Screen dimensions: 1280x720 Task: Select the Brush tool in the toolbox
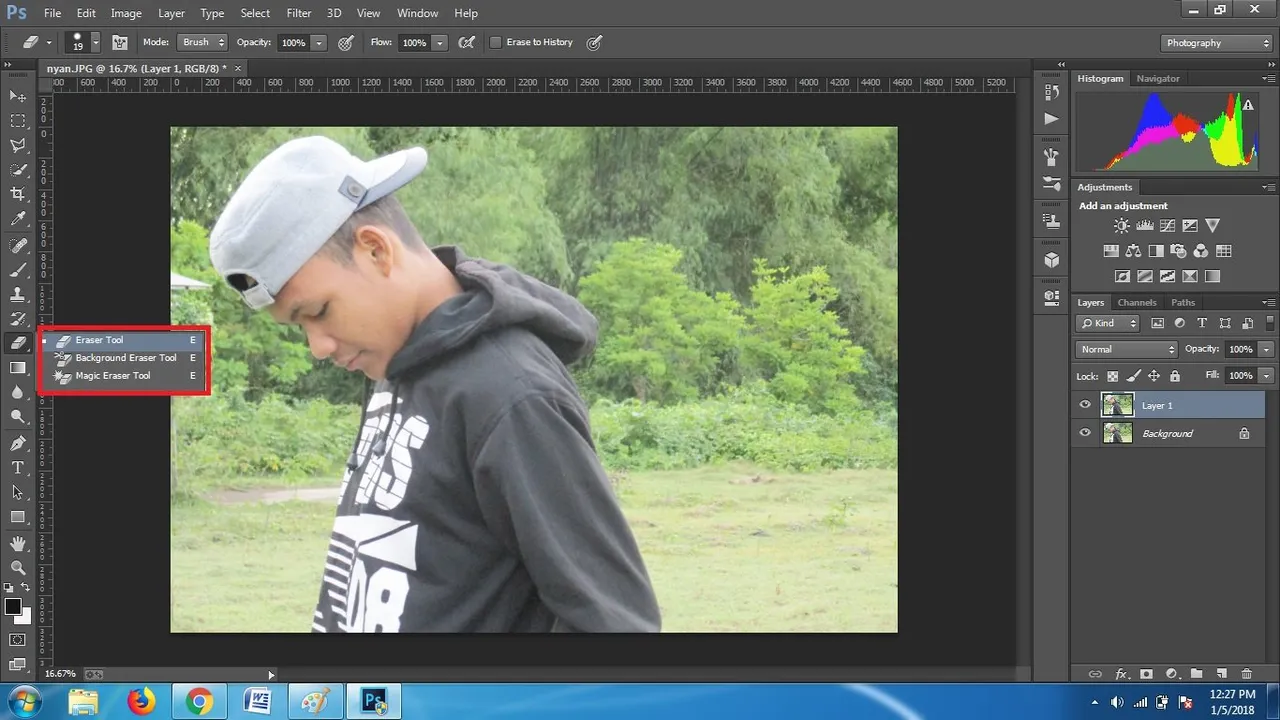[x=18, y=270]
